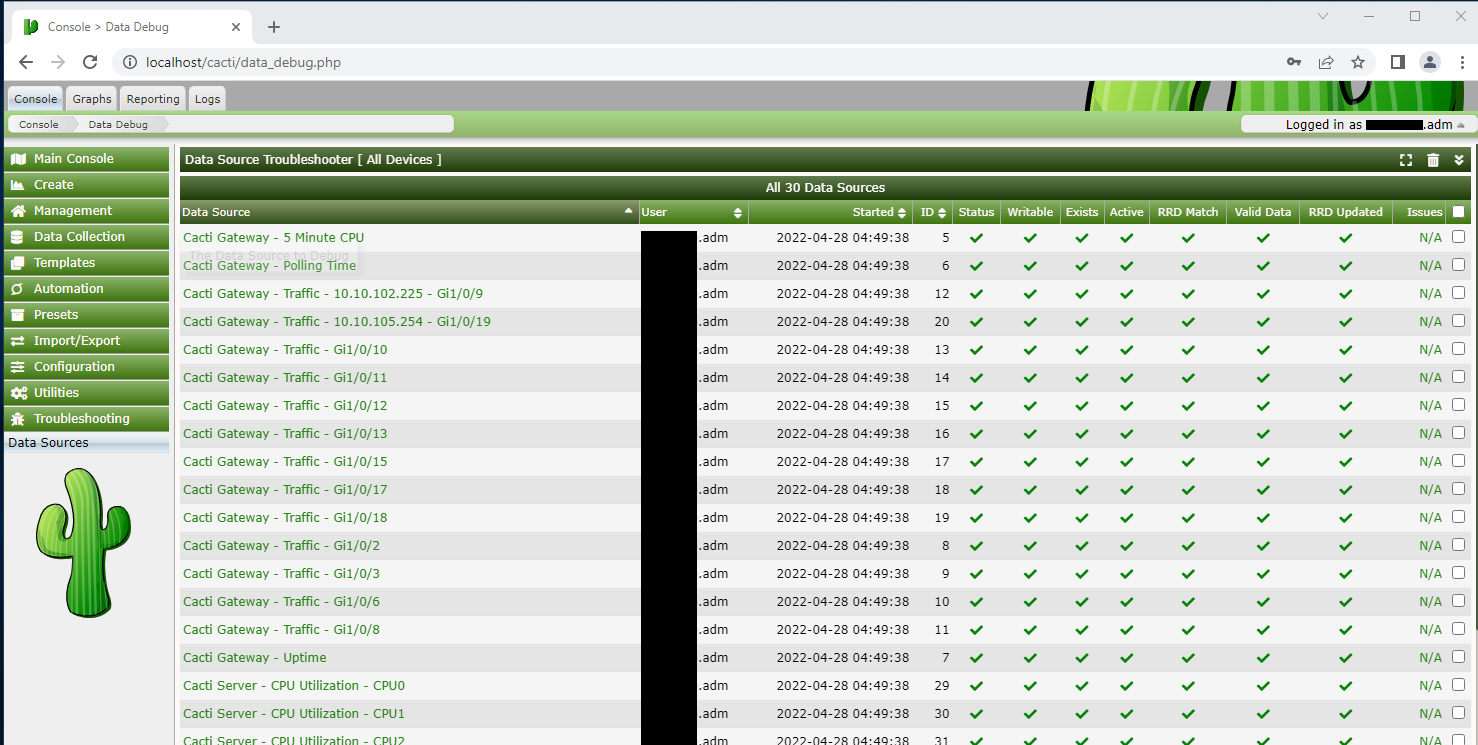1478x745 pixels.
Task: Click the browser address bar
Action: [x=700, y=62]
